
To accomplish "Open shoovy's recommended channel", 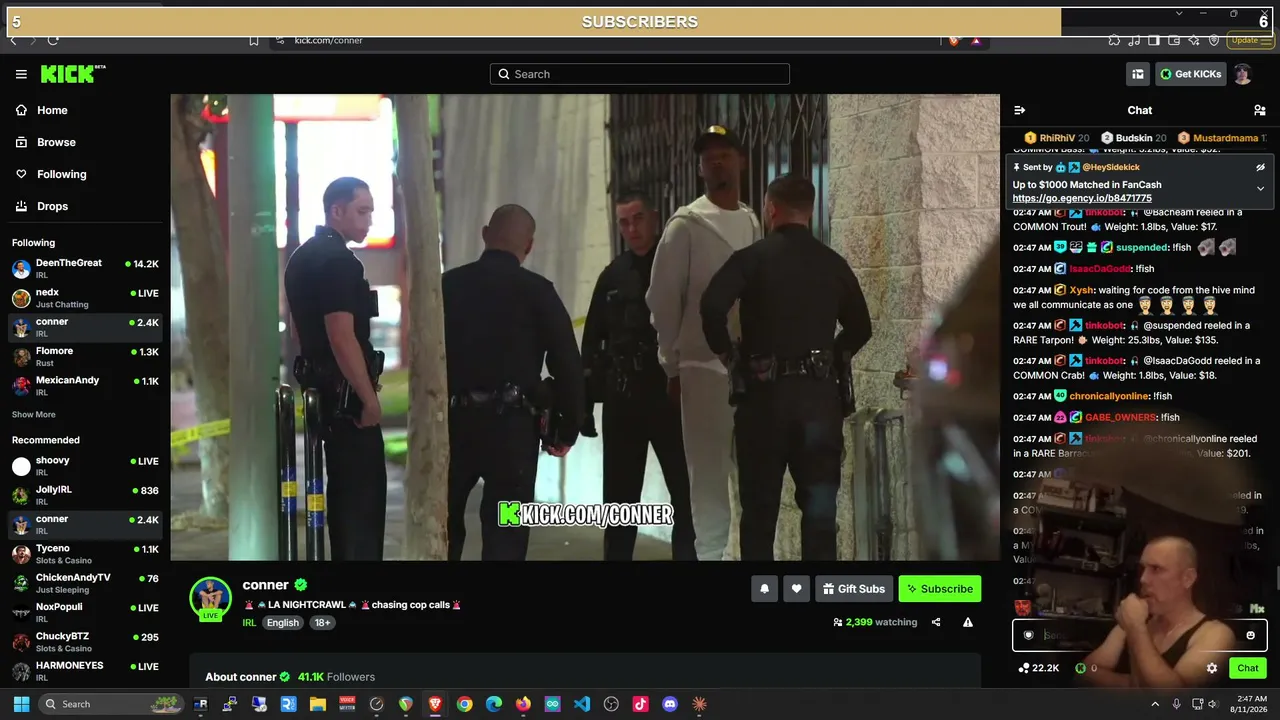I will pyautogui.click(x=85, y=465).
